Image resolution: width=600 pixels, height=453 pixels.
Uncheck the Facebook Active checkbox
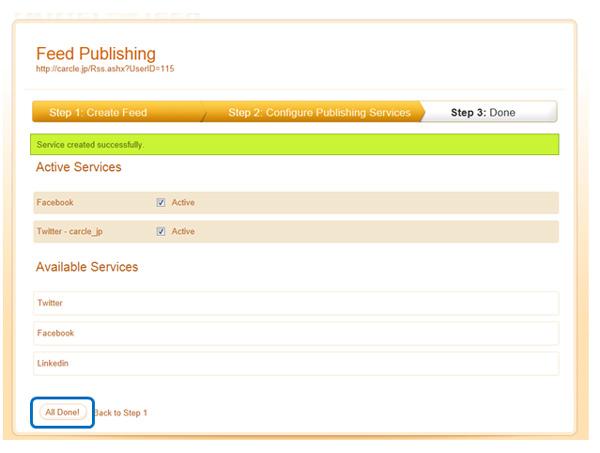(x=161, y=203)
